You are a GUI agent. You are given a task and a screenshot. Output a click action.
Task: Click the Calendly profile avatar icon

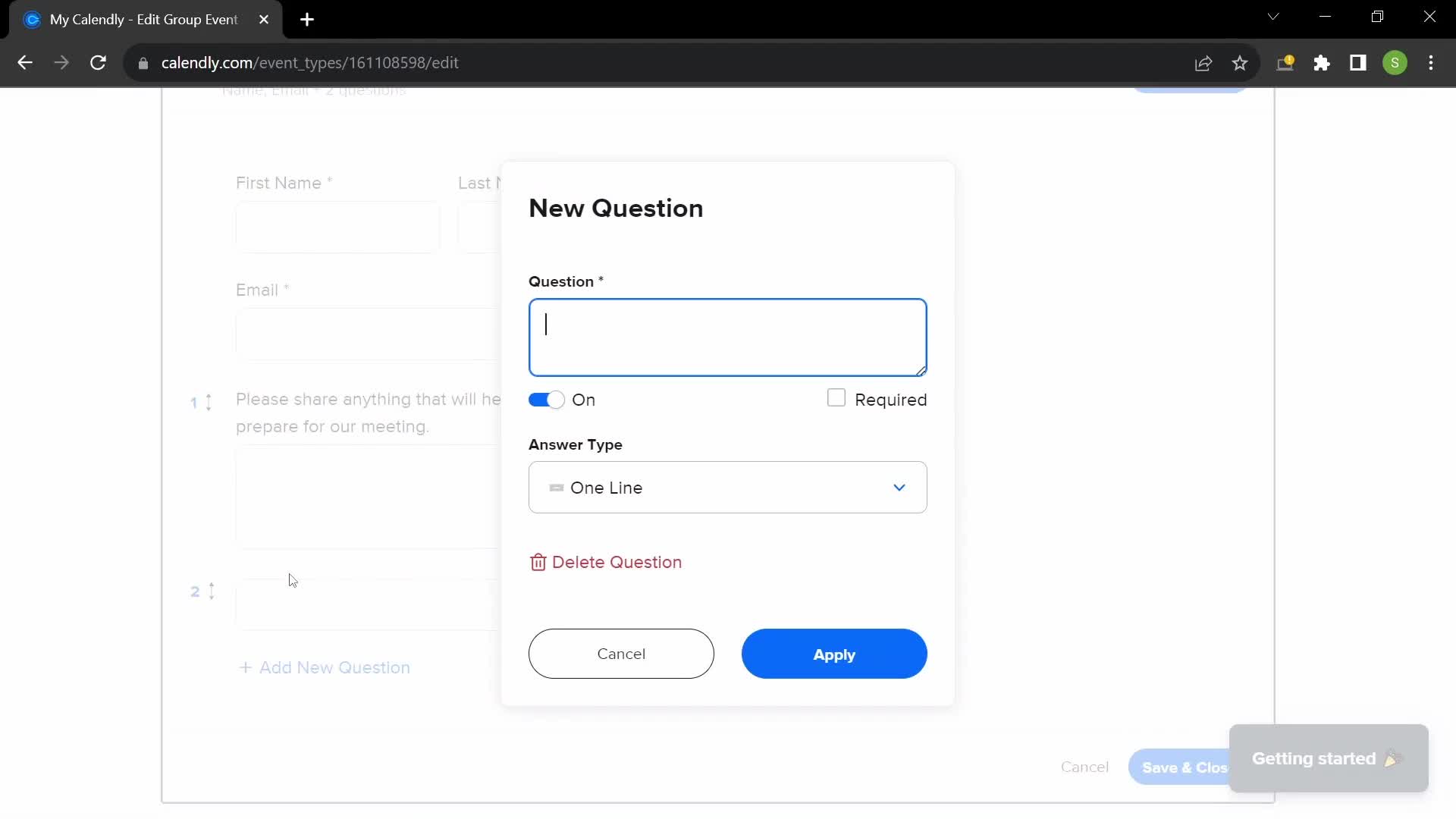click(1395, 62)
